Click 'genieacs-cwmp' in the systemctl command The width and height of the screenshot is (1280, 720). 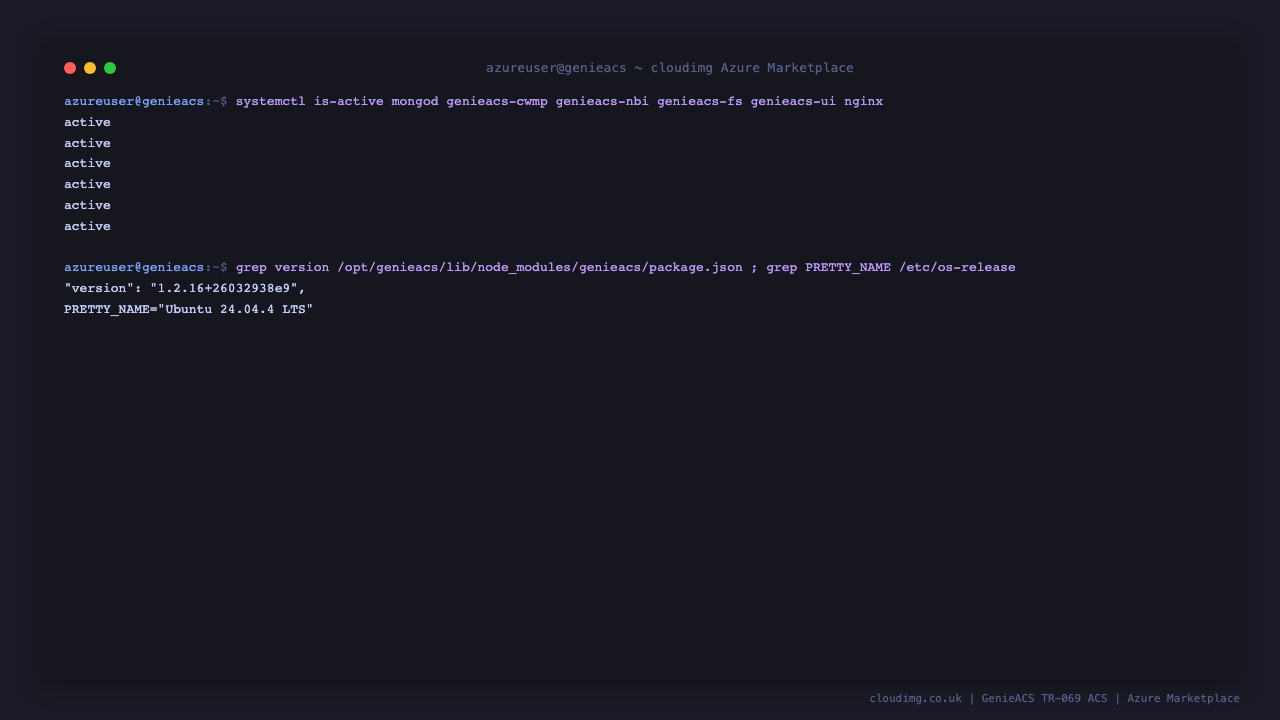tap(497, 101)
